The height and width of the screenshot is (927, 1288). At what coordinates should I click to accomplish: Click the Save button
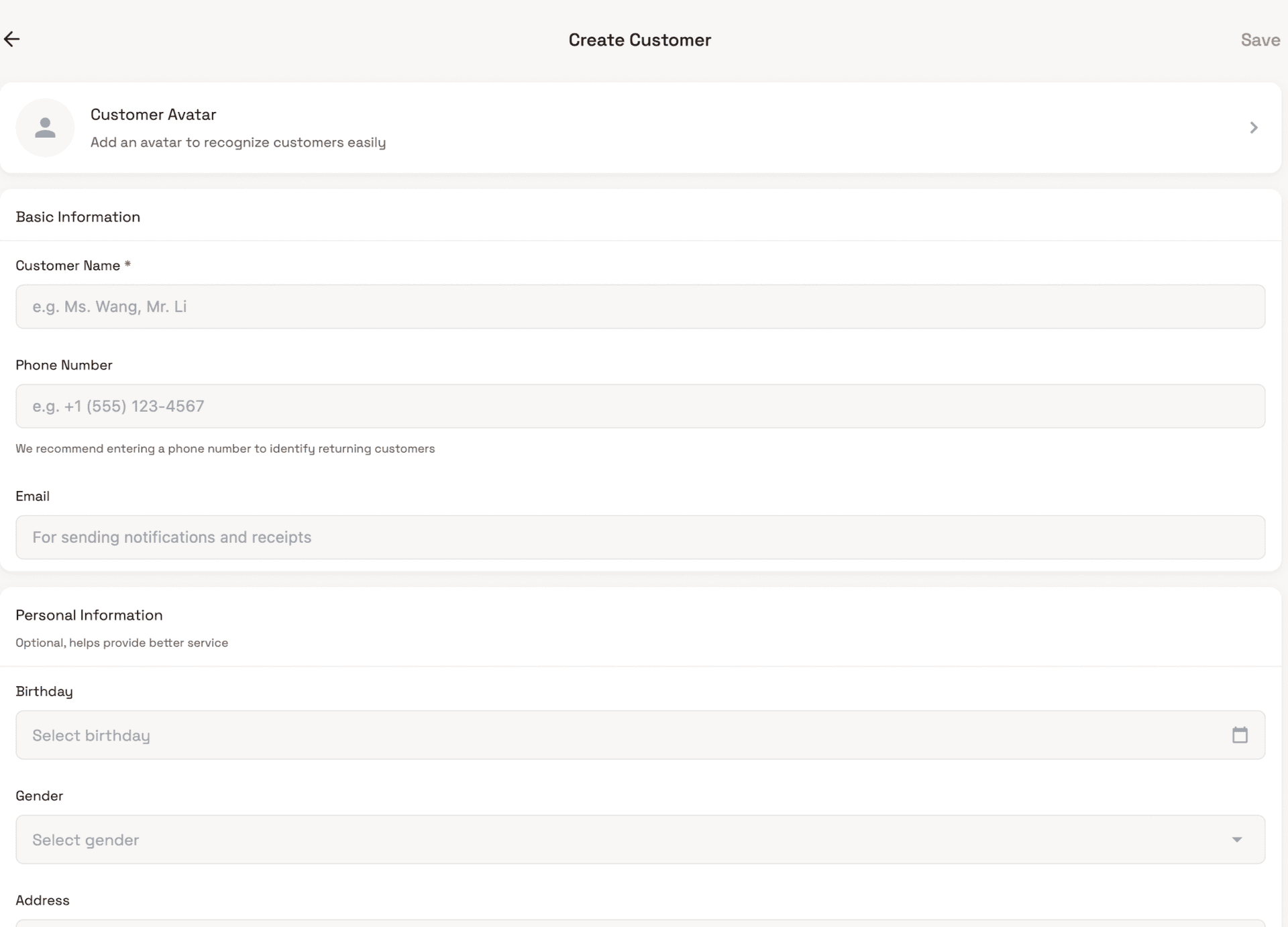pyautogui.click(x=1260, y=40)
